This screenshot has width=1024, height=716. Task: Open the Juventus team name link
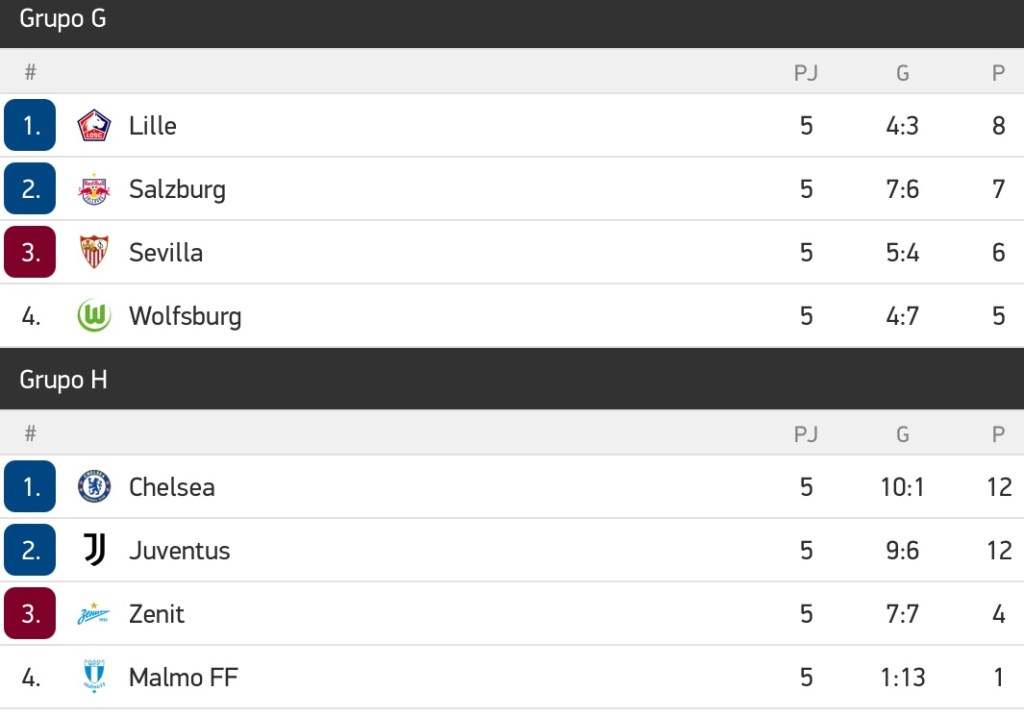coord(180,550)
